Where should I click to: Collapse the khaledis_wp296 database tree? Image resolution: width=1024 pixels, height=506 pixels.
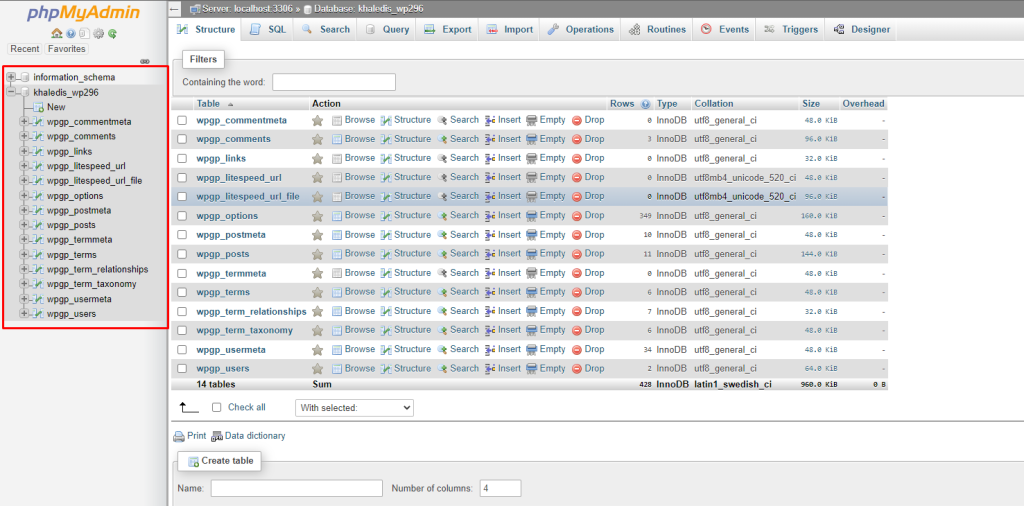11,92
